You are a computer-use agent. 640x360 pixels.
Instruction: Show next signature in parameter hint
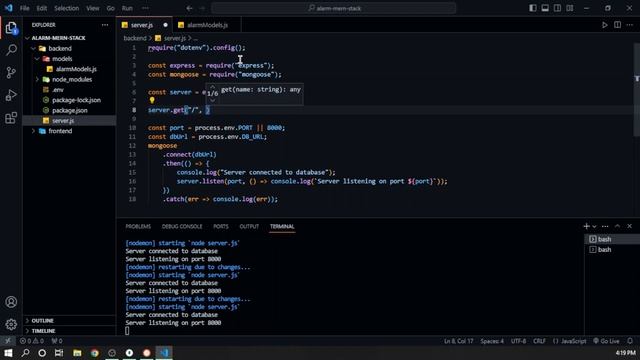click(x=212, y=100)
